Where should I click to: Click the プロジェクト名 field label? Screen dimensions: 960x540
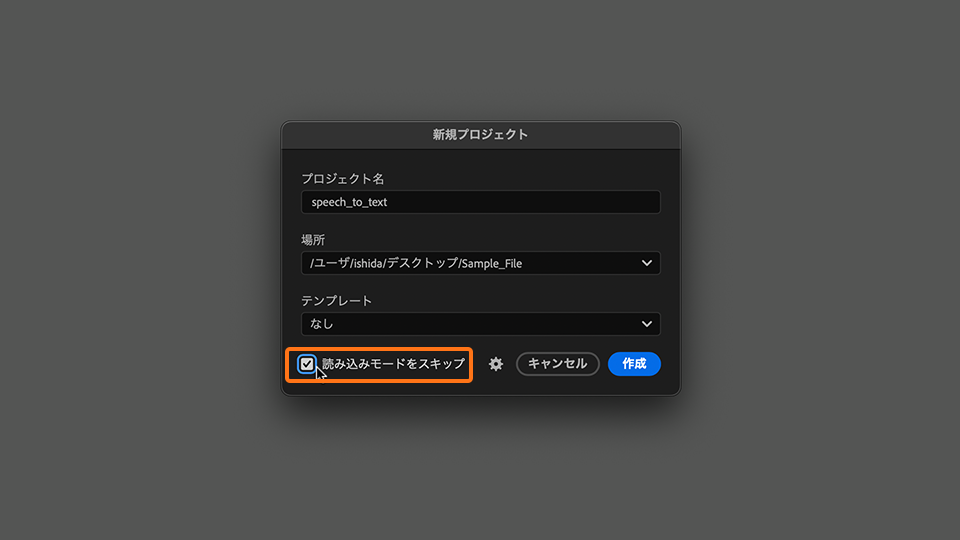[x=343, y=179]
